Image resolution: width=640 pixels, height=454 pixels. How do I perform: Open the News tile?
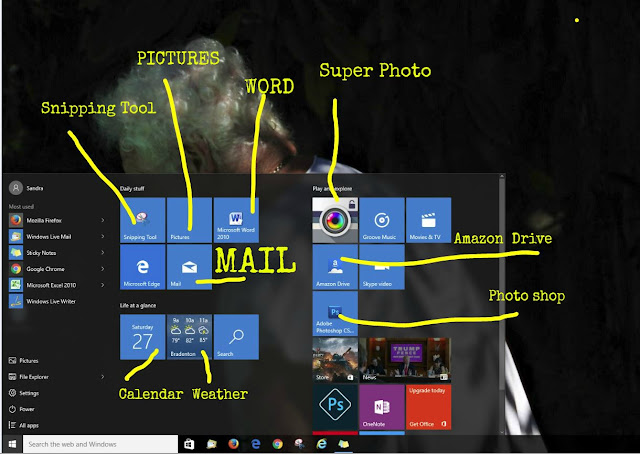(405, 360)
